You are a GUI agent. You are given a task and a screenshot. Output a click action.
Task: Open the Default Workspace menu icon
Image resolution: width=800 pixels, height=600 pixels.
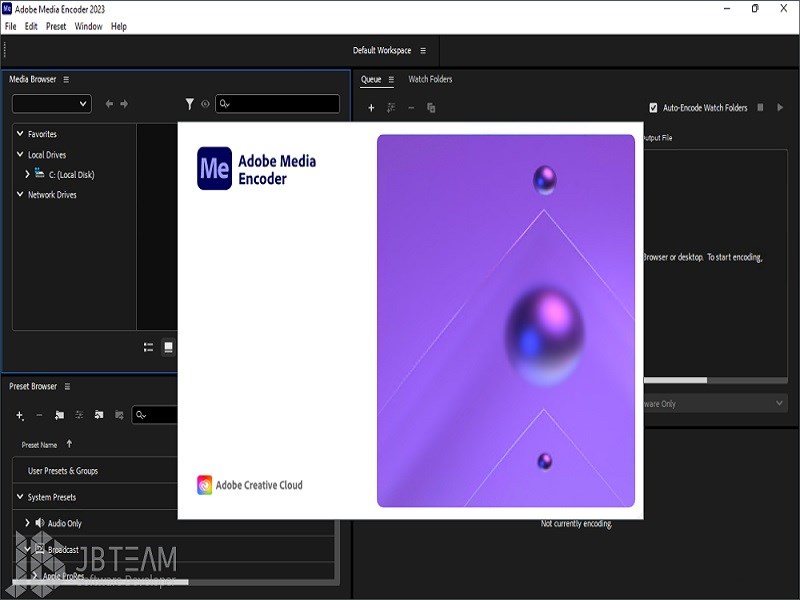coord(423,51)
